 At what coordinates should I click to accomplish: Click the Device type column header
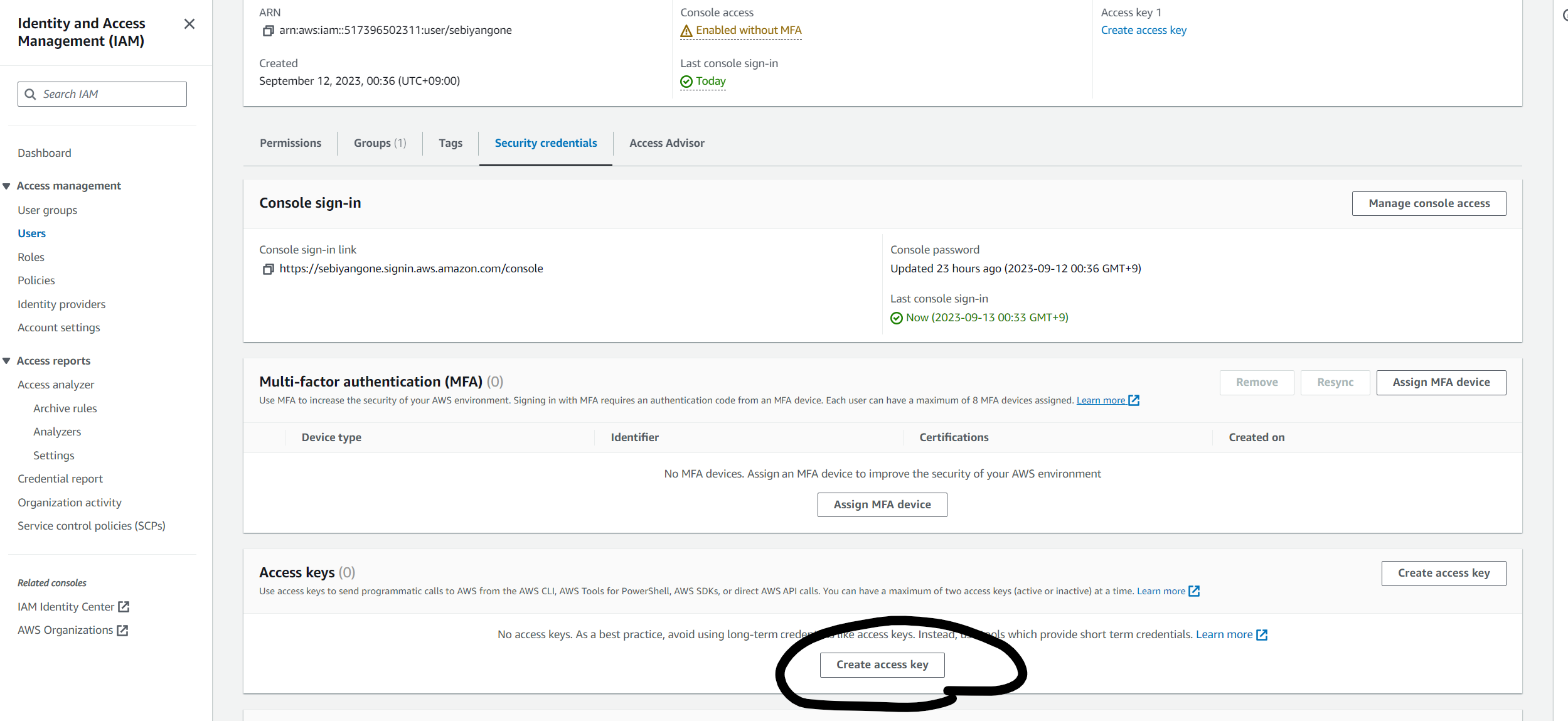coord(331,437)
